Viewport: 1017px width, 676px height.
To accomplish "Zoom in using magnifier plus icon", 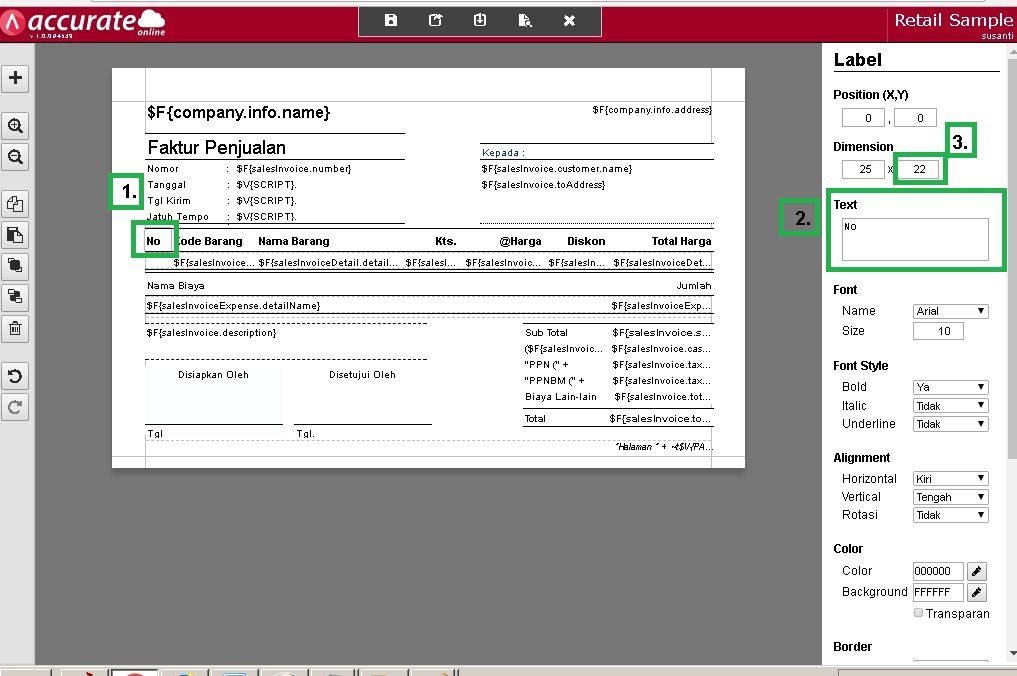I will [16, 126].
